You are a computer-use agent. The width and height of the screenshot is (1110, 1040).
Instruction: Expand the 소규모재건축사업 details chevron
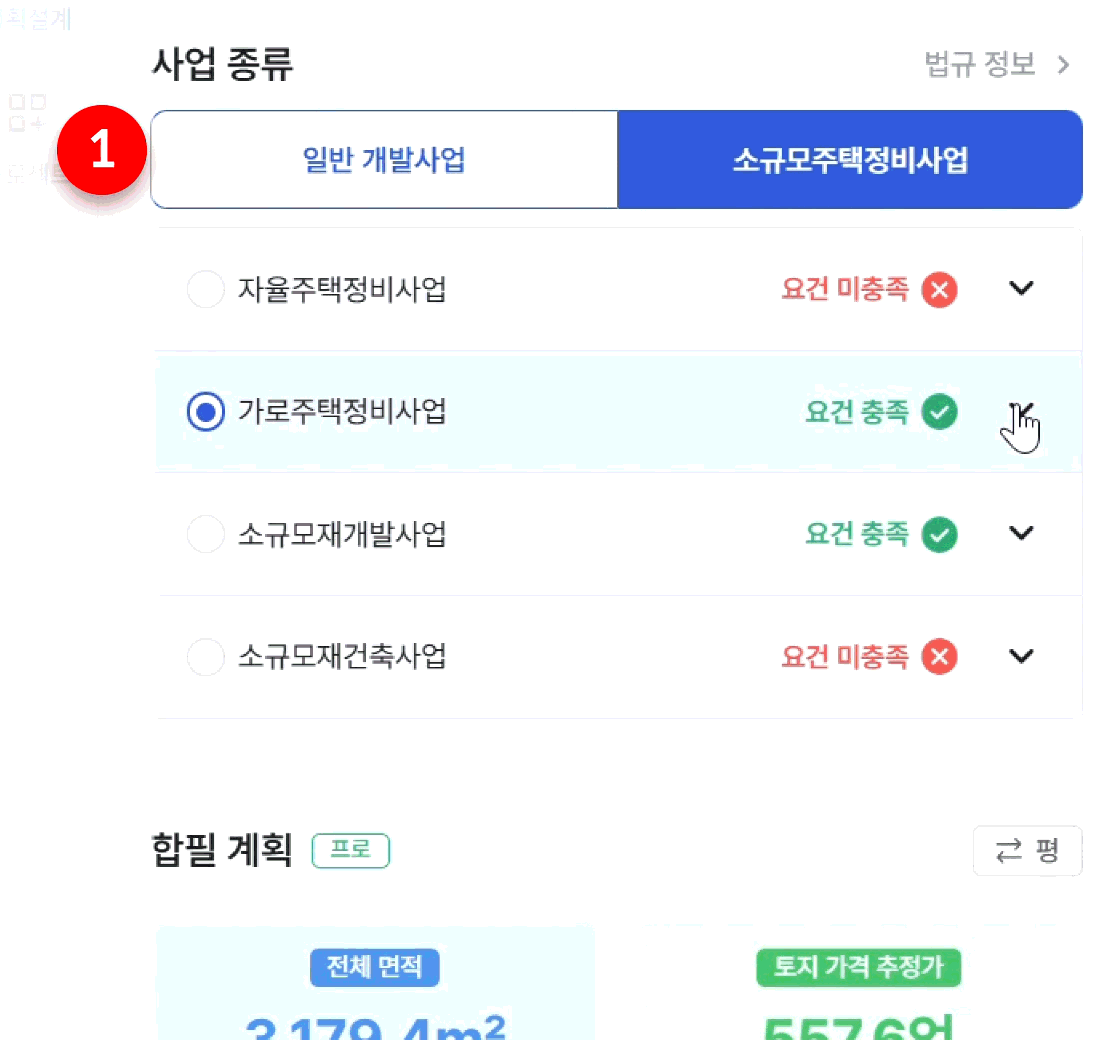pos(1021,656)
